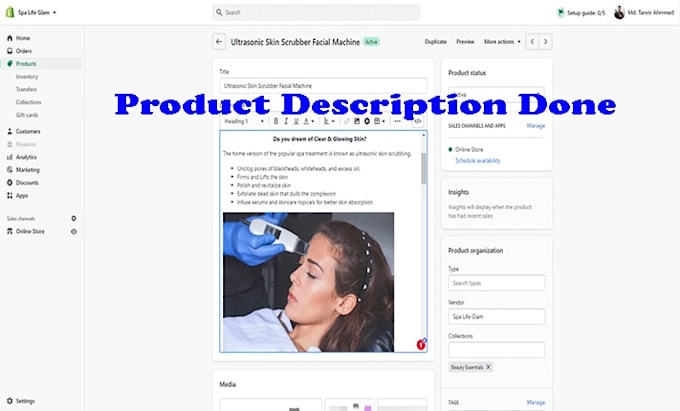This screenshot has height=411, width=680.
Task: Go to Home in sidebar
Action: 23,38
